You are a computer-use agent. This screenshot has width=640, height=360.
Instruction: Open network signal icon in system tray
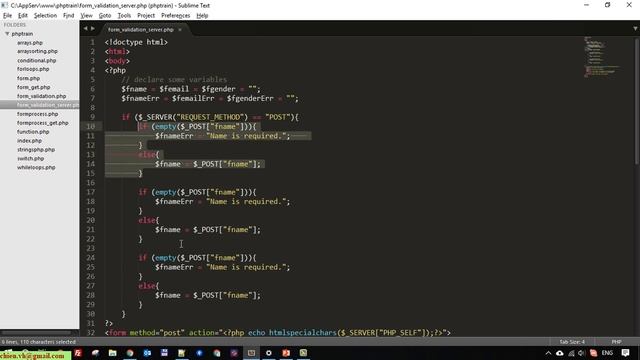(571, 353)
